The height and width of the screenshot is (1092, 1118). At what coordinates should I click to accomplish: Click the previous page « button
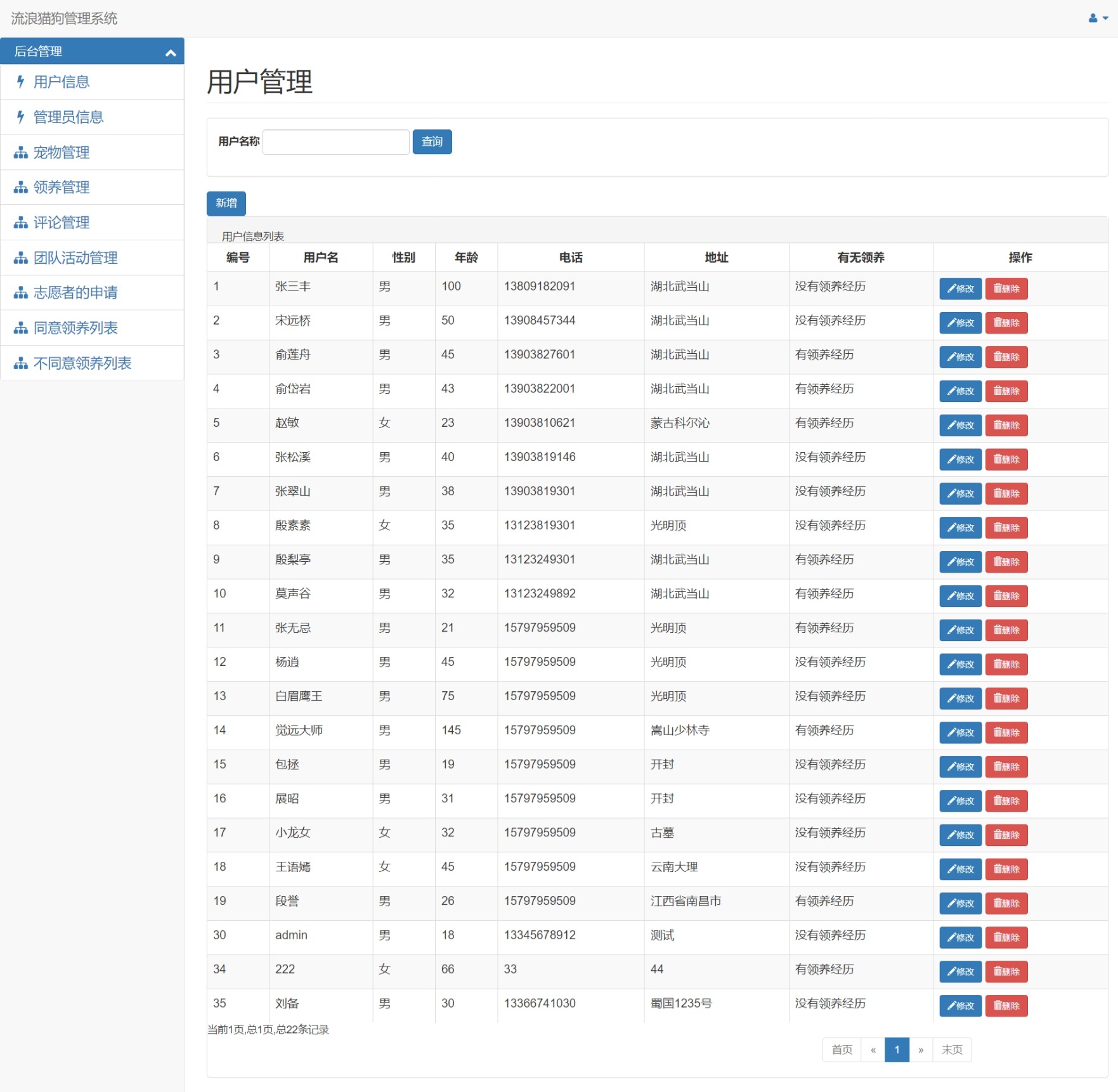click(x=873, y=1050)
